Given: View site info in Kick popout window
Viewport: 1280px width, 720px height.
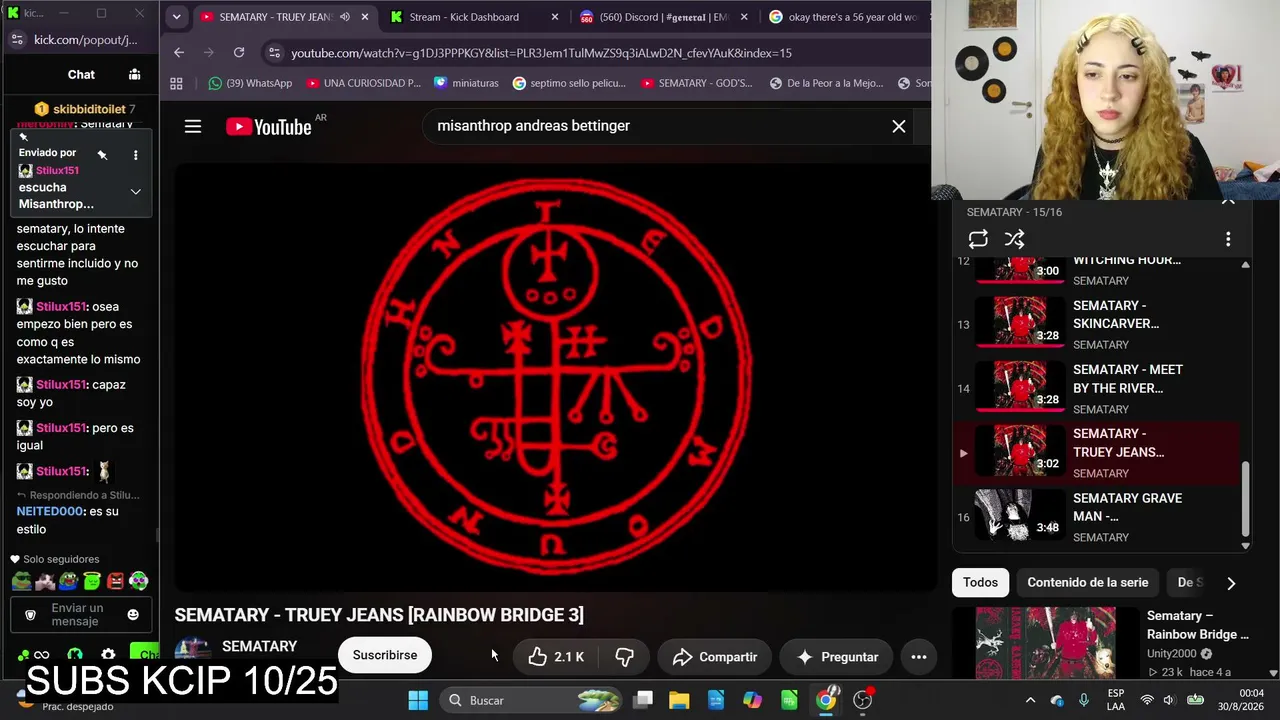Looking at the screenshot, I should [17, 40].
